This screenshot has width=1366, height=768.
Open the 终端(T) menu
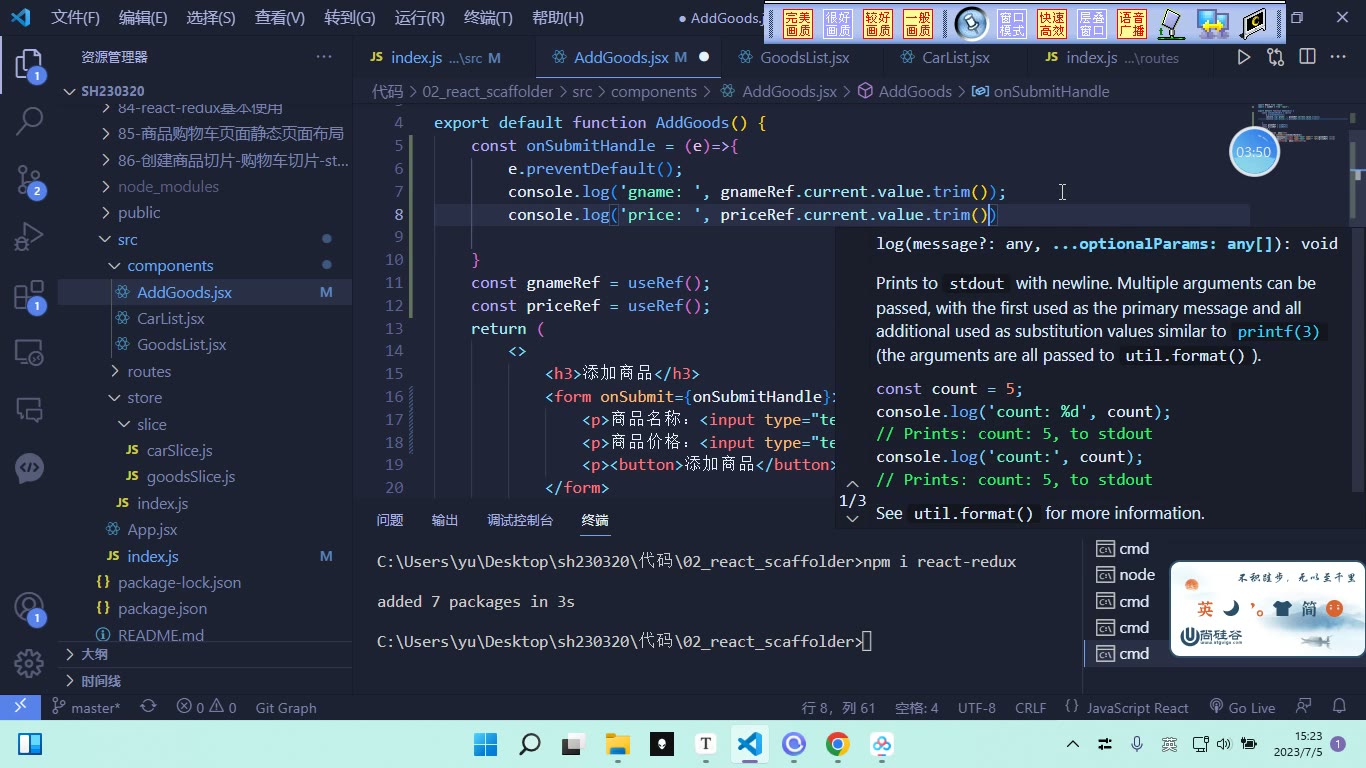click(488, 17)
